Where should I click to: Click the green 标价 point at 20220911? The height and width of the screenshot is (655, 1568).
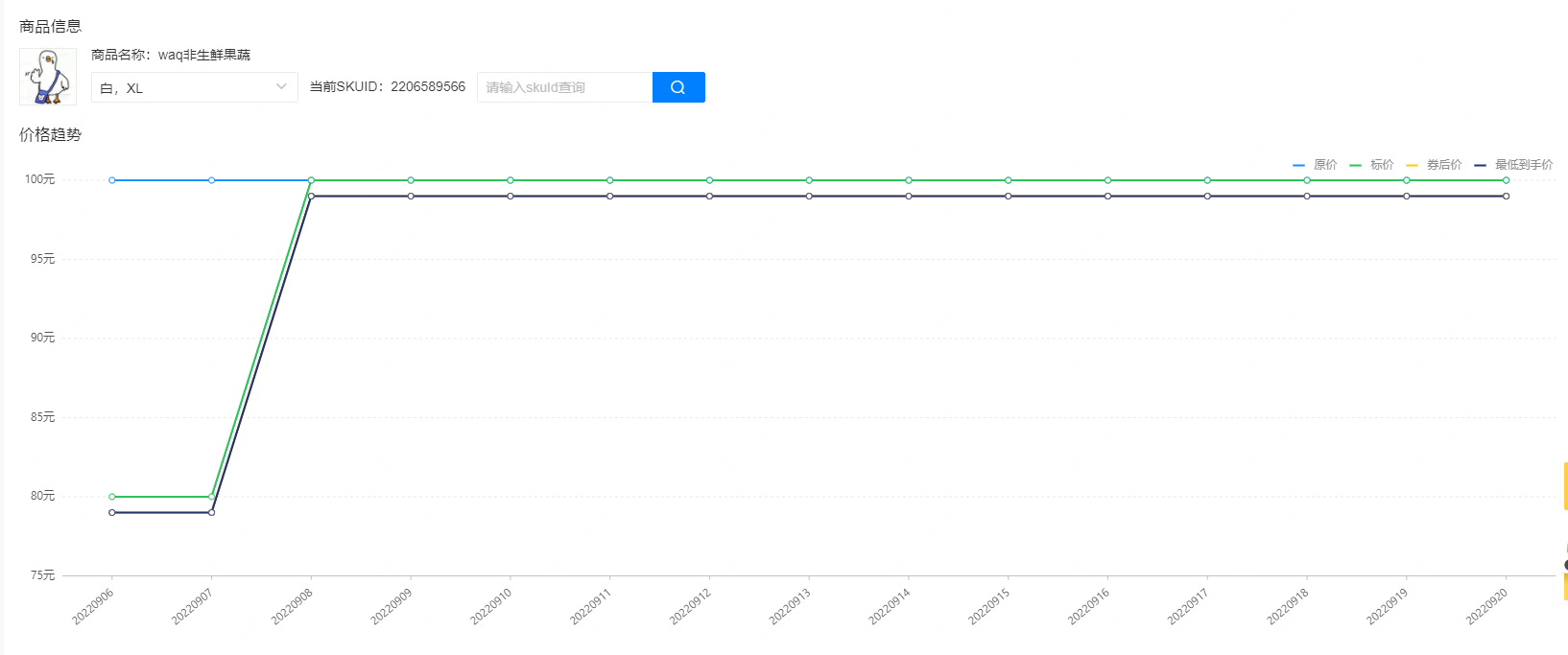[x=610, y=180]
